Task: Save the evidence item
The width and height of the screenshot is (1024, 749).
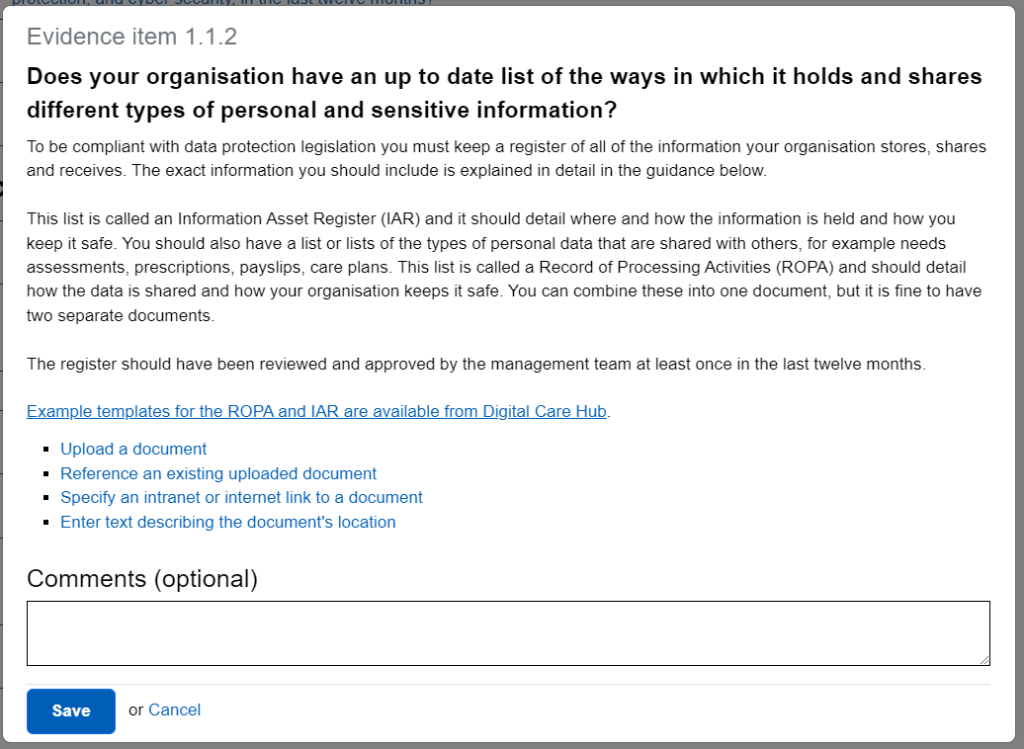Action: point(70,711)
